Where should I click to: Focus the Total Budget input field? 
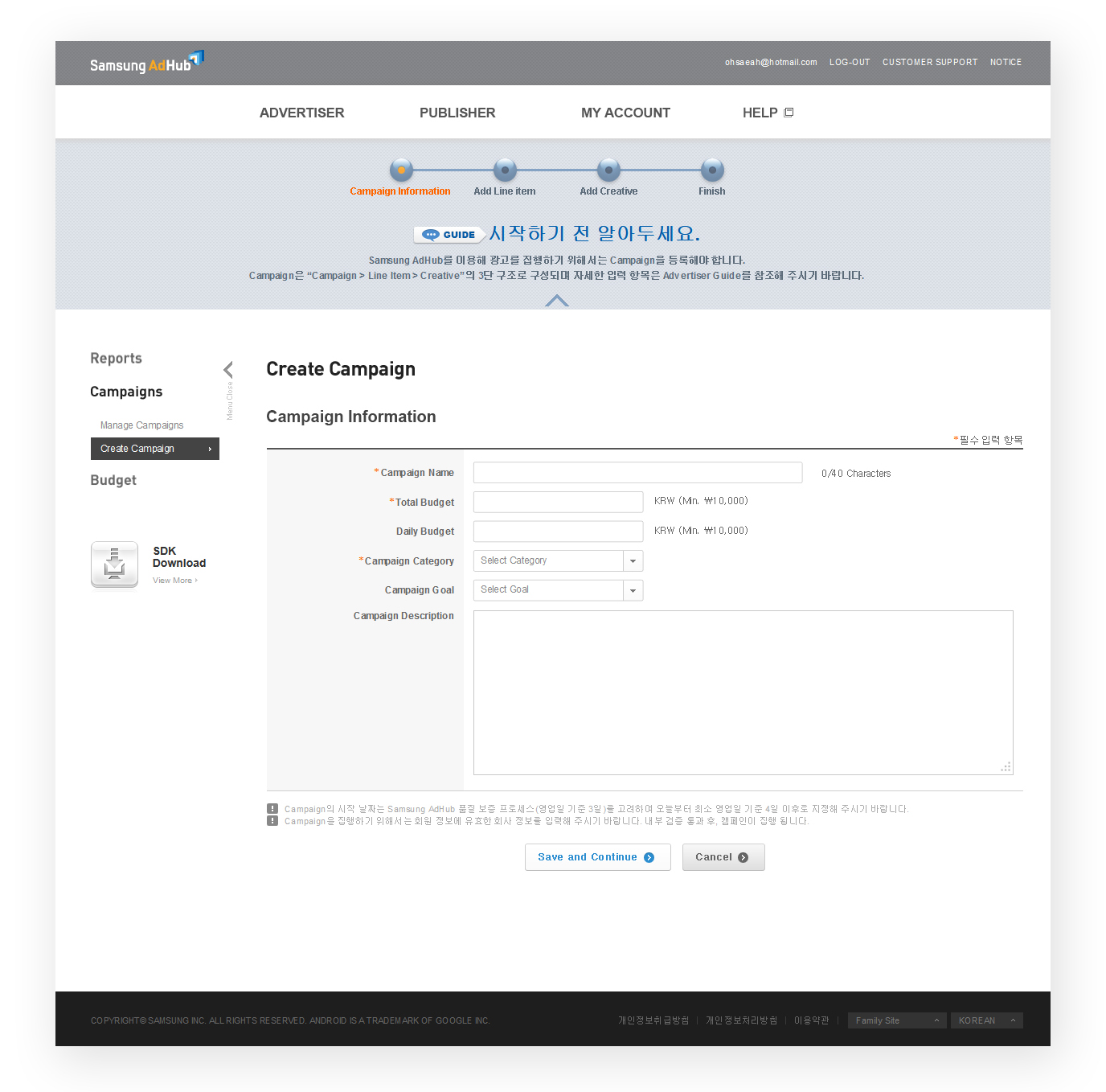point(559,502)
